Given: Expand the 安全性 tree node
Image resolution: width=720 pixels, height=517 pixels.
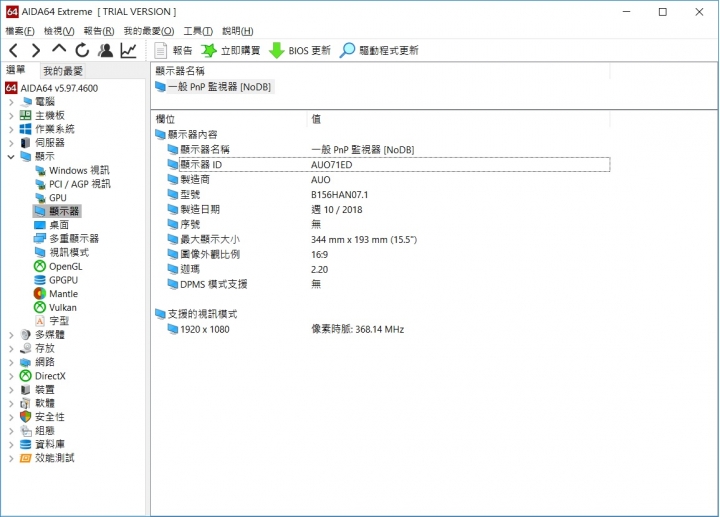Looking at the screenshot, I should tap(11, 417).
